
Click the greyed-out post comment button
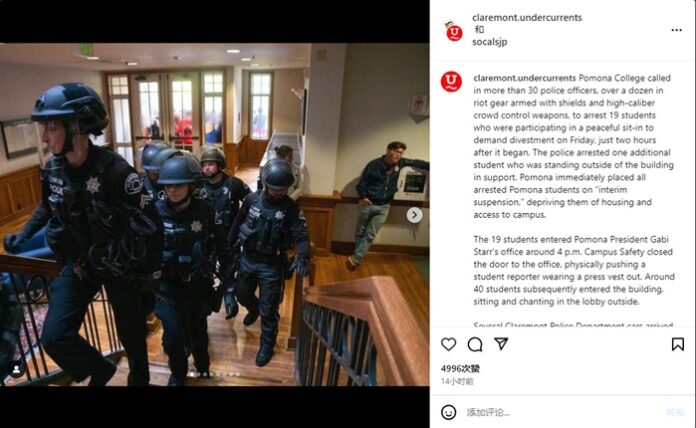675,412
